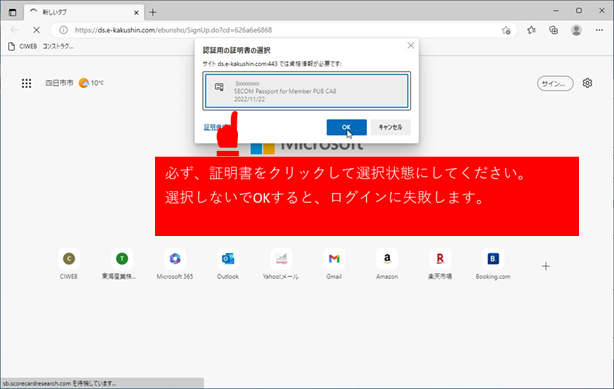Open the Collections icon
This screenshot has height=389, width=614.
pyautogui.click(x=553, y=30)
